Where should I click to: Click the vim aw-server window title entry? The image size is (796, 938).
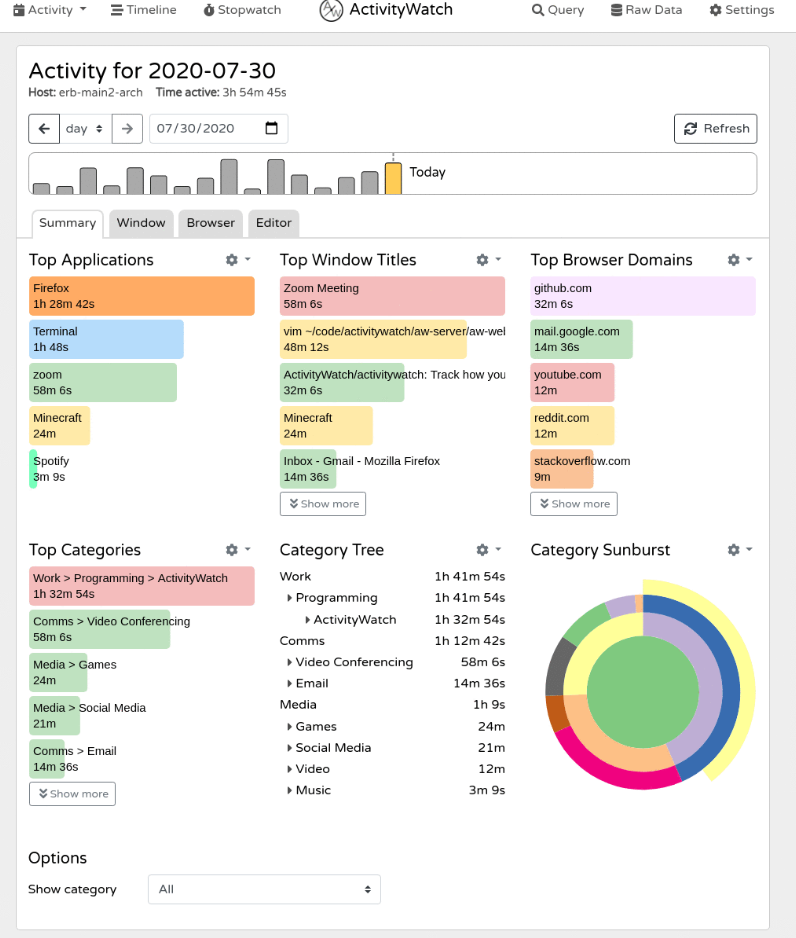point(392,339)
